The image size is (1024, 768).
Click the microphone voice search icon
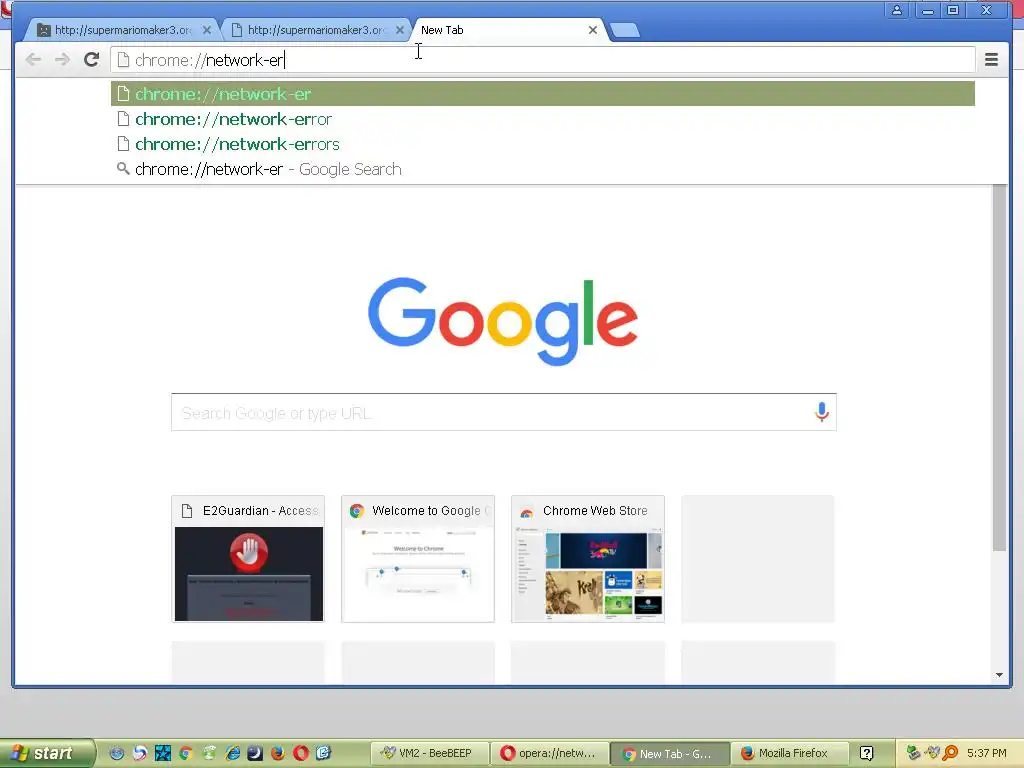[822, 412]
